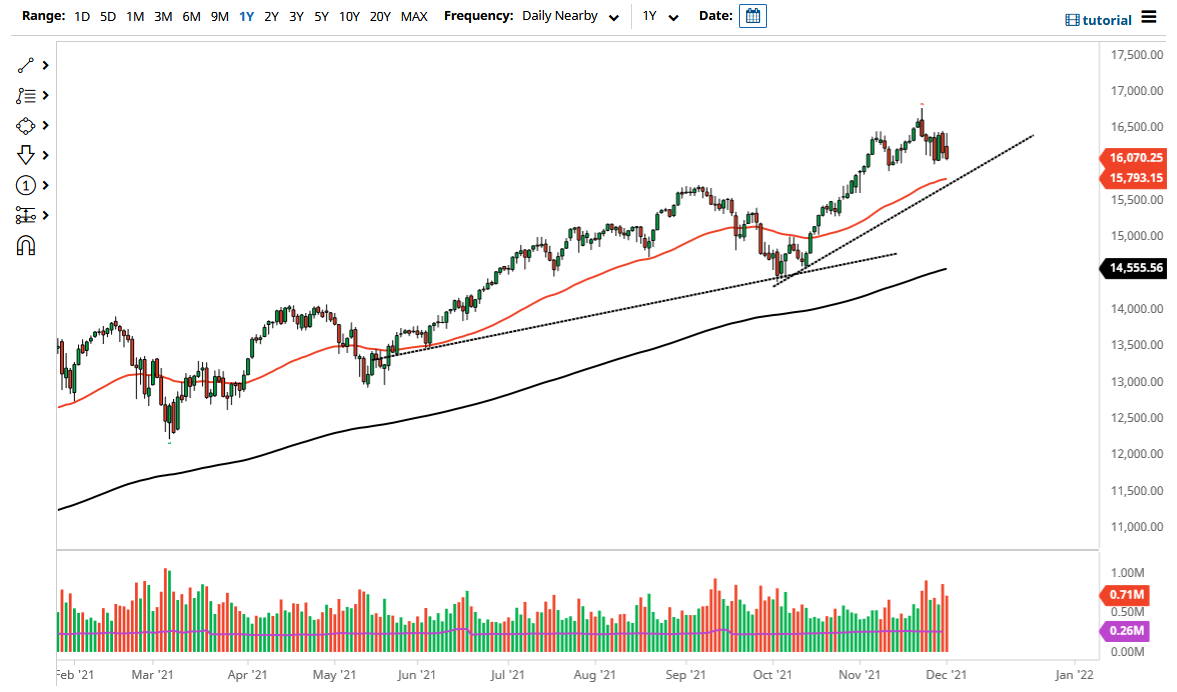Image resolution: width=1177 pixels, height=692 pixels.
Task: Select the measurement tool
Action: pyautogui.click(x=27, y=215)
